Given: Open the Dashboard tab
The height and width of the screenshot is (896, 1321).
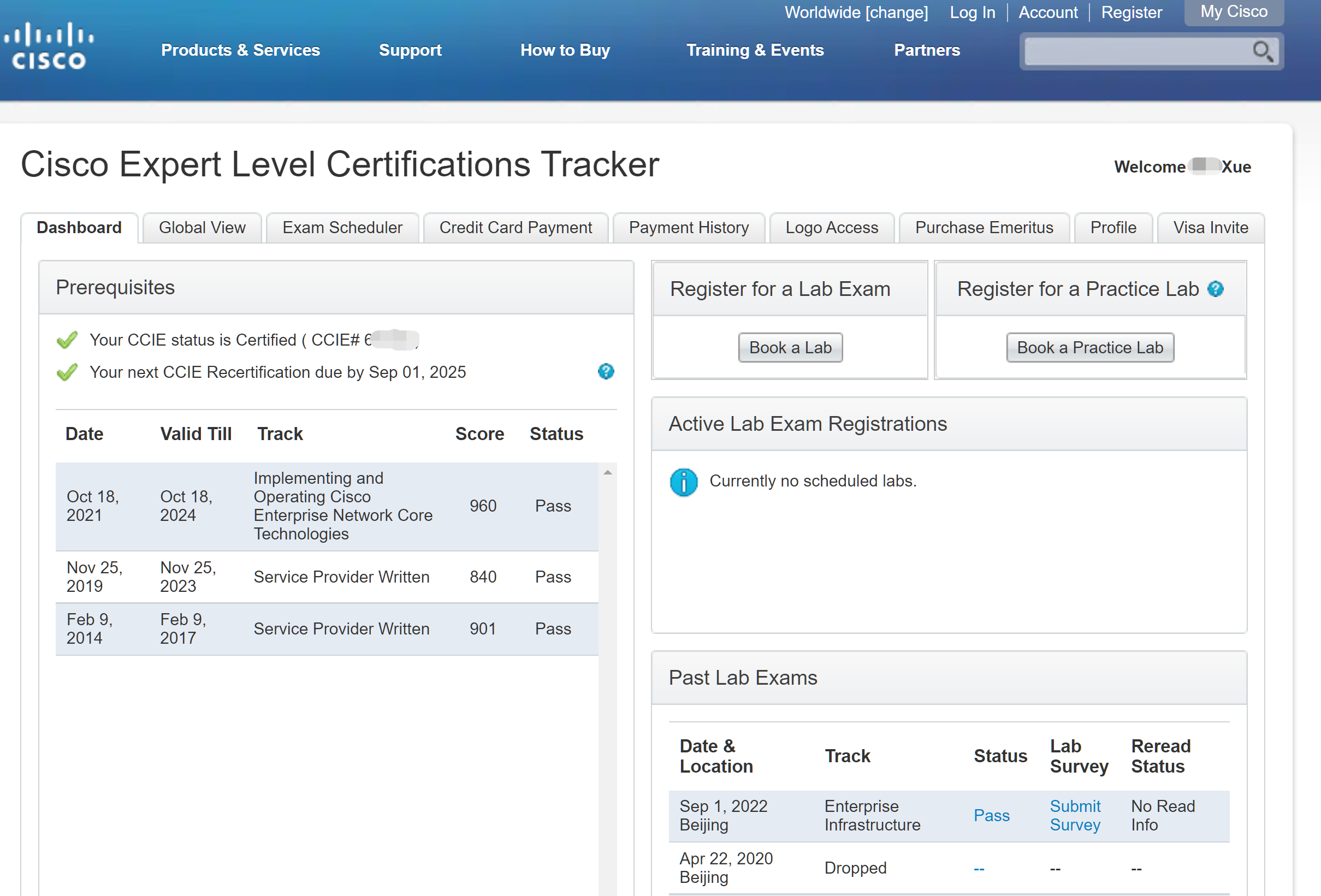Looking at the screenshot, I should [x=79, y=227].
